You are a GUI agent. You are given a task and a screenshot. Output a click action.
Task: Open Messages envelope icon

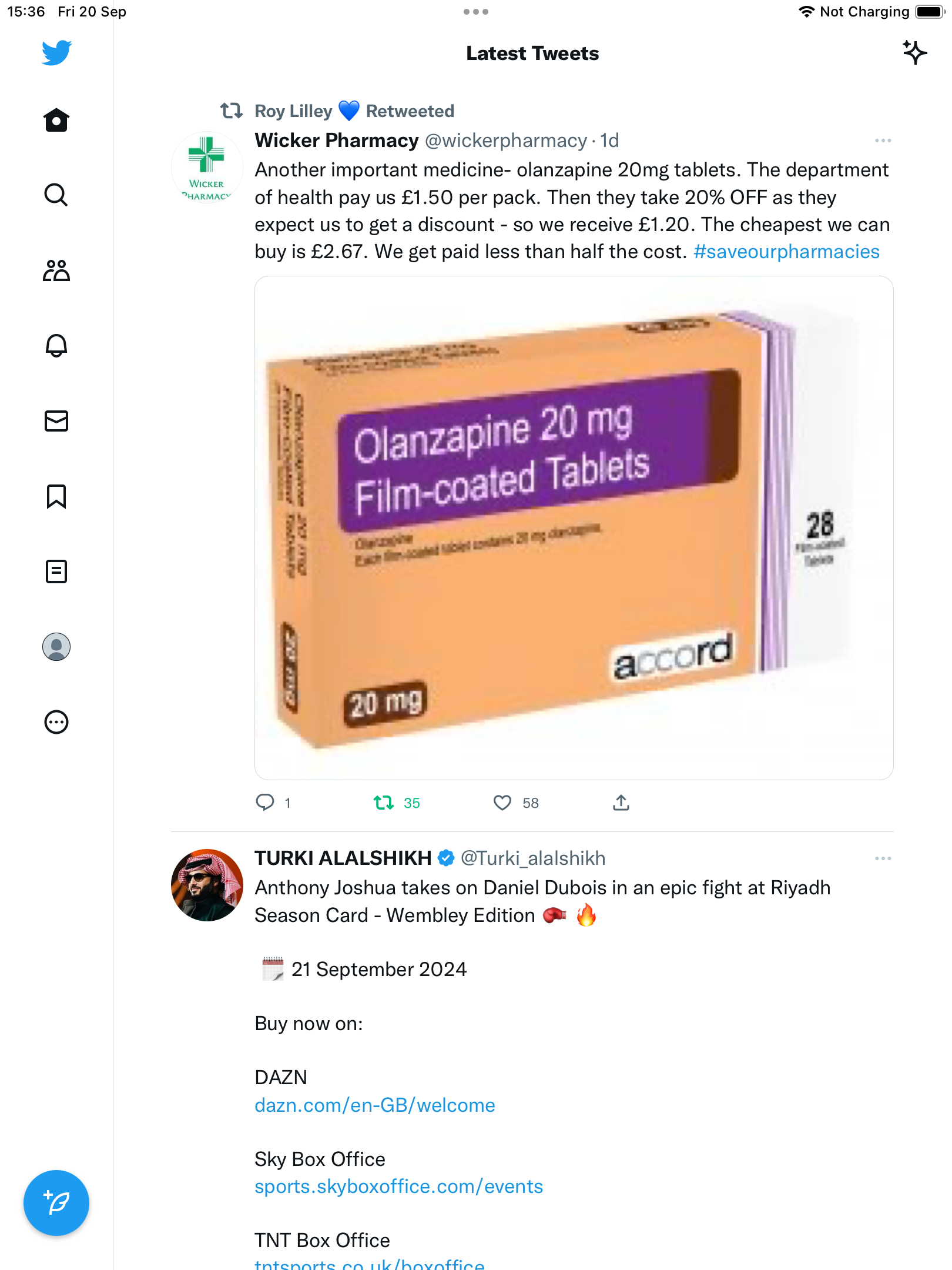click(x=56, y=421)
